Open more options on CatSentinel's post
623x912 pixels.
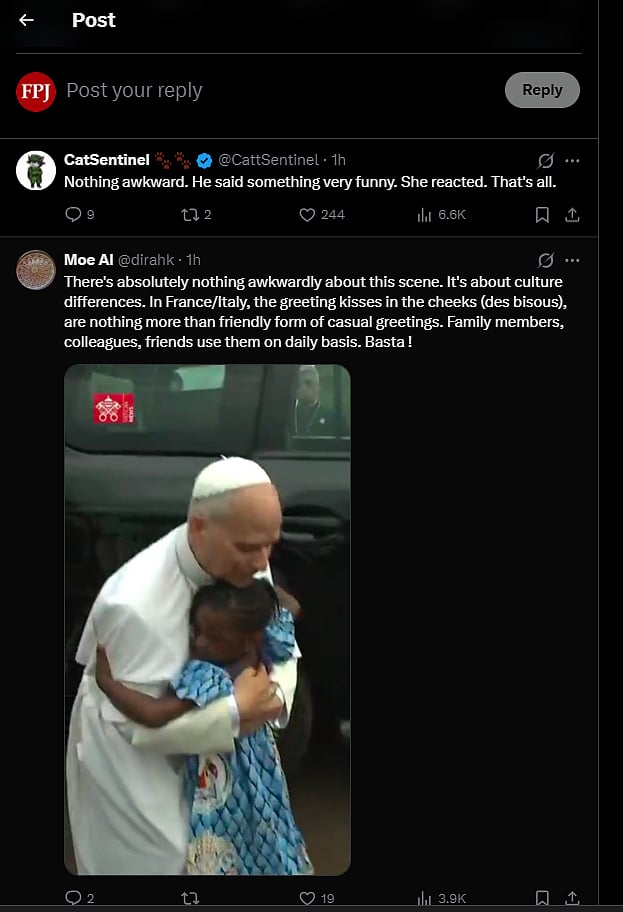click(x=572, y=160)
